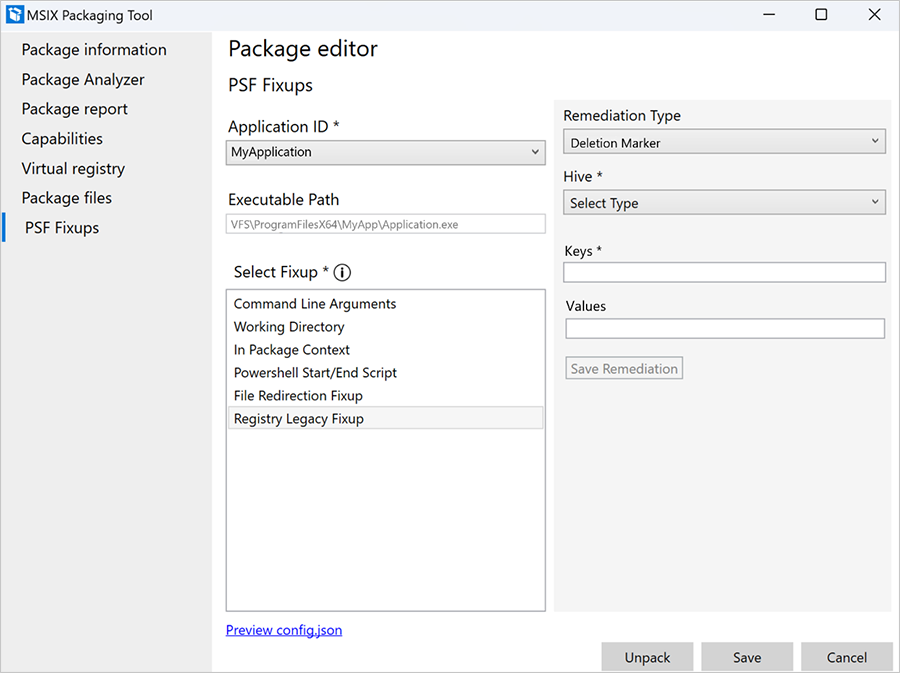Minimize the MSIX Packaging Tool window
Image resolution: width=900 pixels, height=673 pixels.
click(769, 15)
